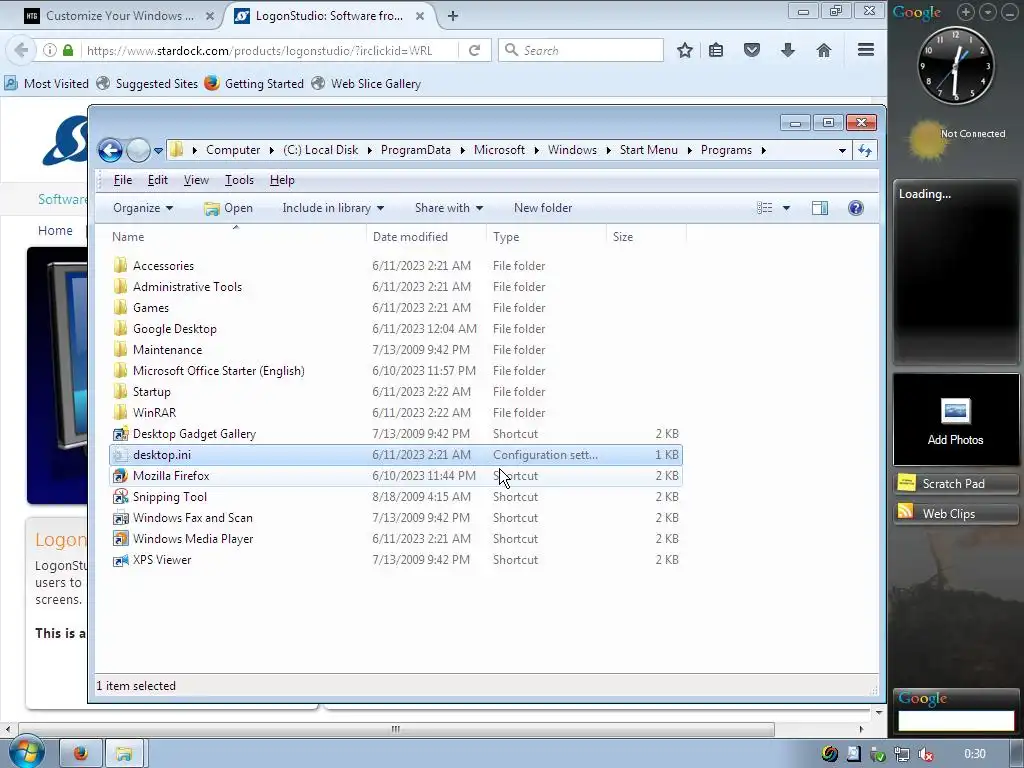Screen dimensions: 1024x768
Task: Open the Firefox downloads arrow icon
Action: (788, 50)
